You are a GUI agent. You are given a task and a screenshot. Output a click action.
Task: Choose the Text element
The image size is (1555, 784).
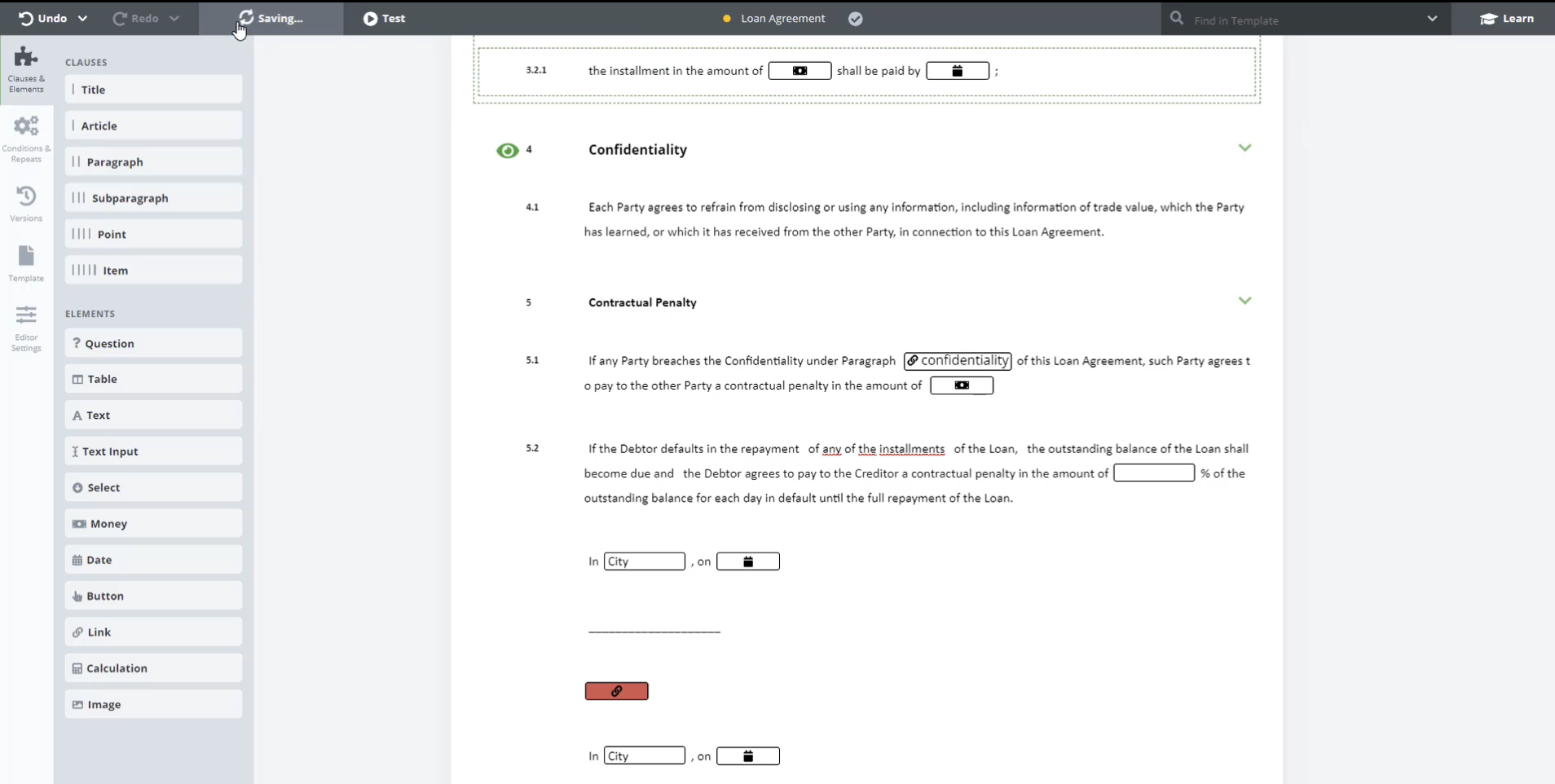(153, 415)
